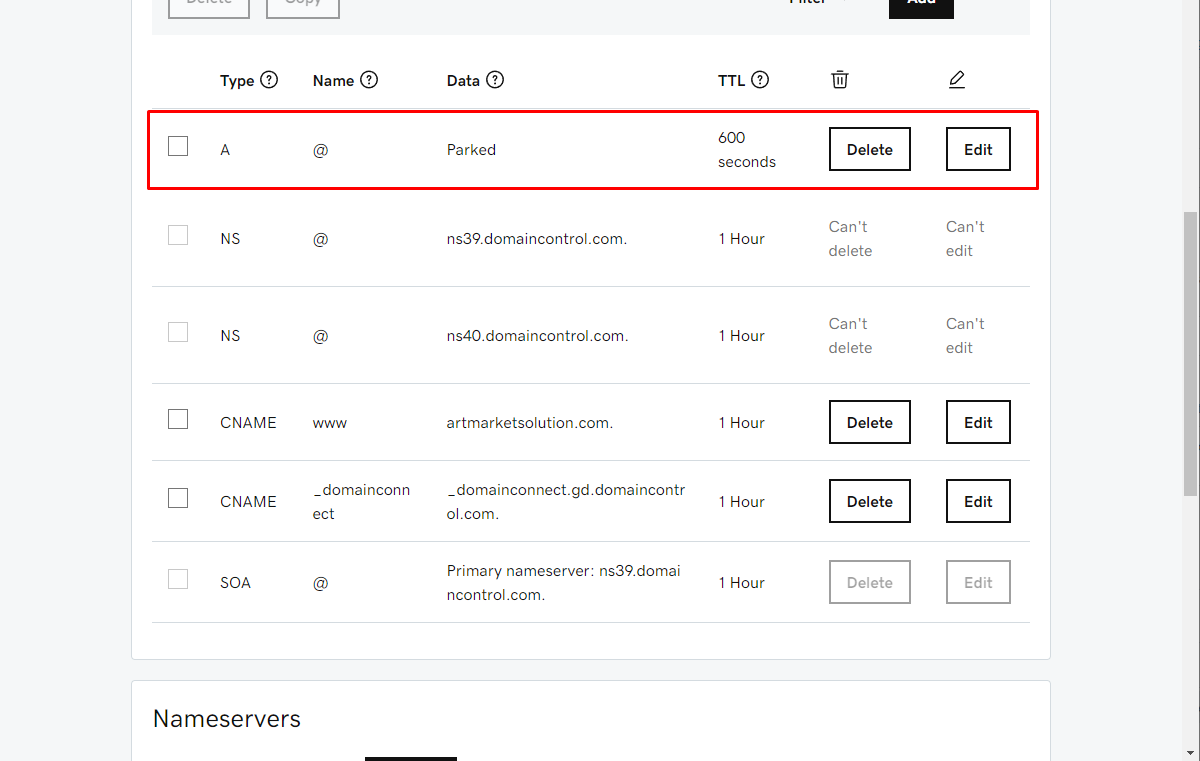Viewport: 1200px width, 761px height.
Task: Edit the _domainconnect CNAME record
Action: [x=978, y=501]
